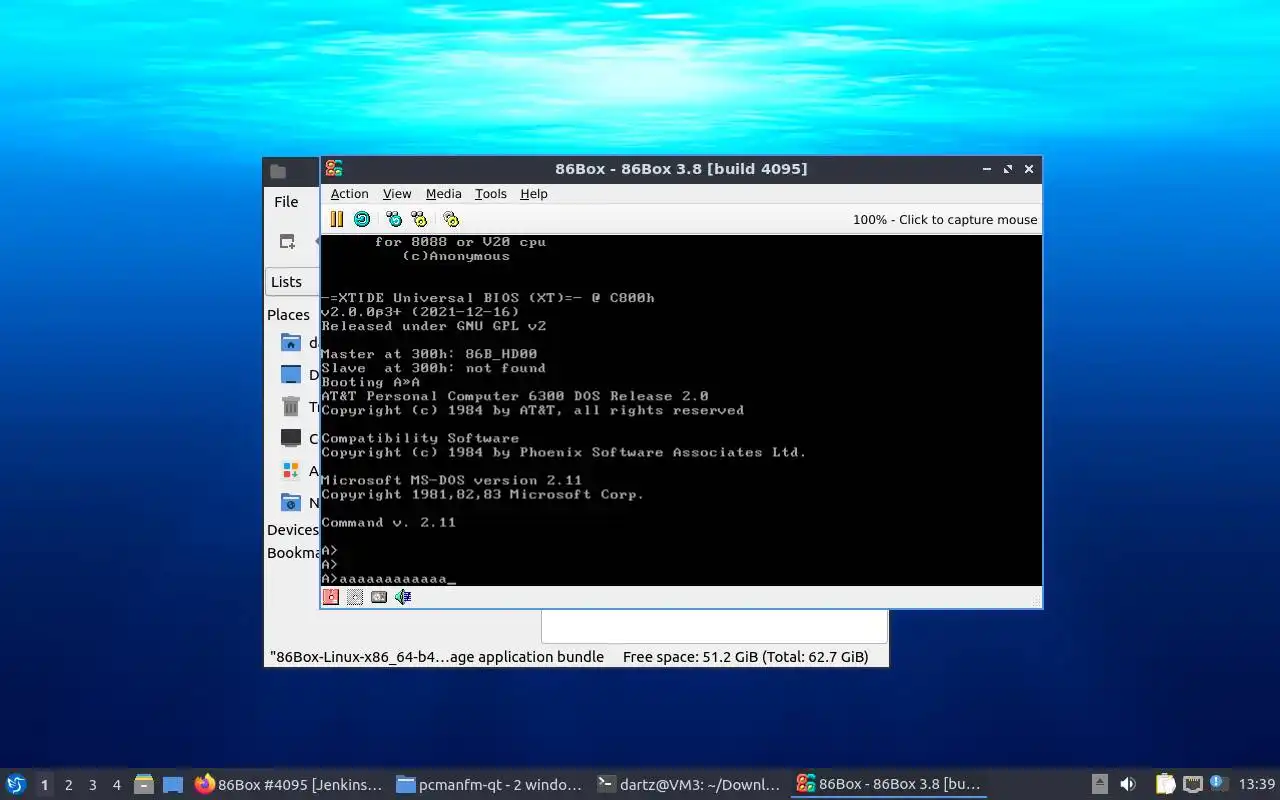Select the Applications icon under Places
The image size is (1280, 800).
(291, 470)
